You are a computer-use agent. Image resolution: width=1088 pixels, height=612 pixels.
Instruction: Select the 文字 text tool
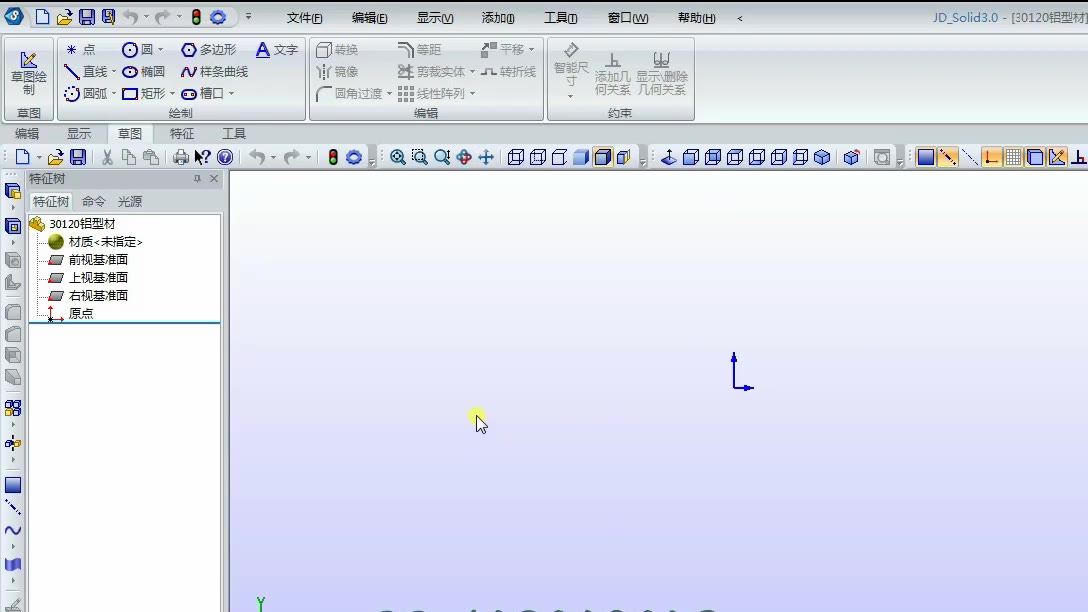coord(277,50)
